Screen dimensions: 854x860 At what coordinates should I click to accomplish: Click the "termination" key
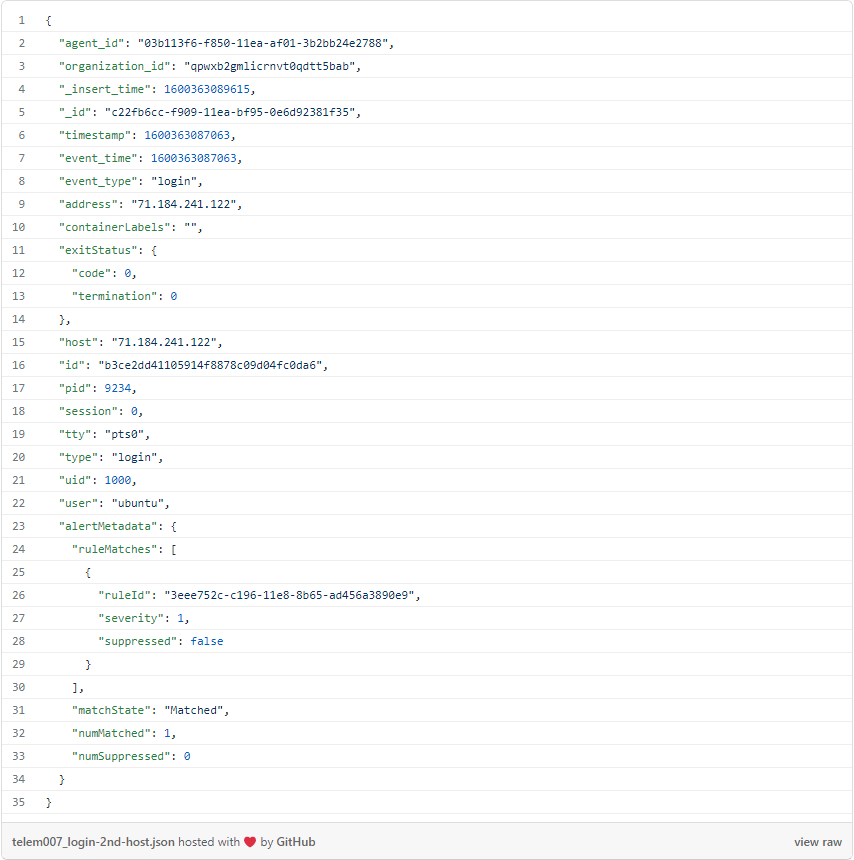115,297
